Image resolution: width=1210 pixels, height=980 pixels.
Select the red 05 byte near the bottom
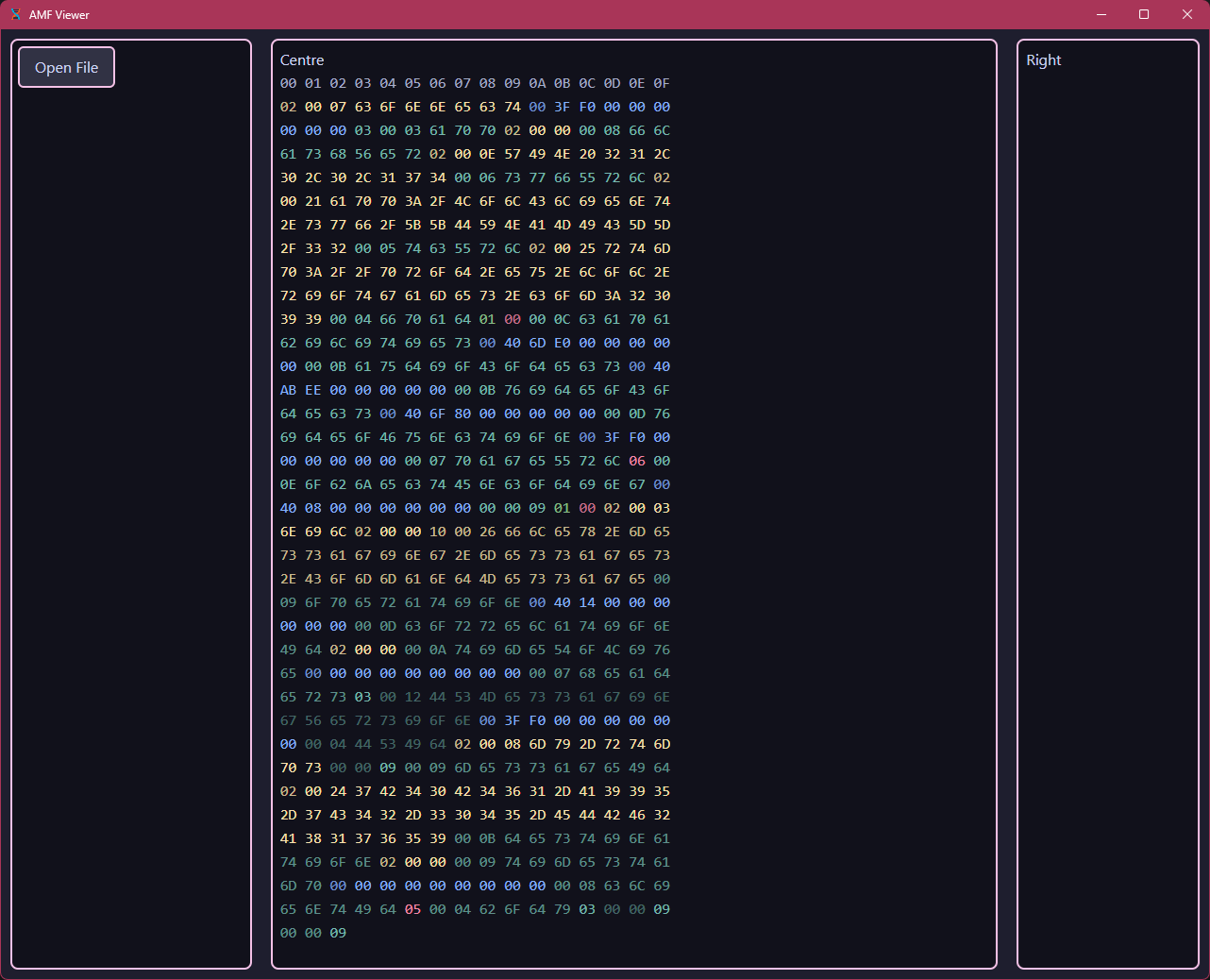tap(412, 909)
